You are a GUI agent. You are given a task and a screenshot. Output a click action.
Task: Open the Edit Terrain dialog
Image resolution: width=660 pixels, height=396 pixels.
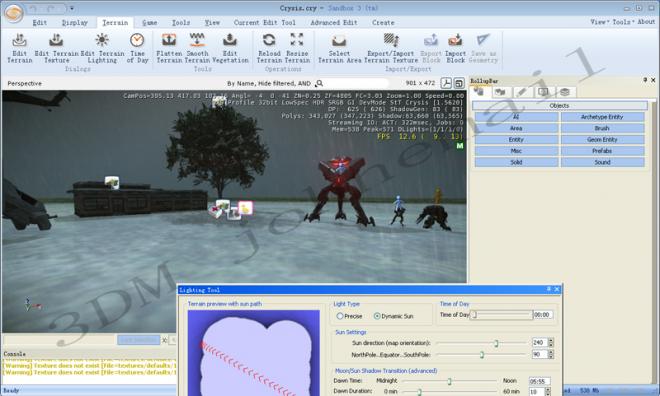[x=19, y=48]
